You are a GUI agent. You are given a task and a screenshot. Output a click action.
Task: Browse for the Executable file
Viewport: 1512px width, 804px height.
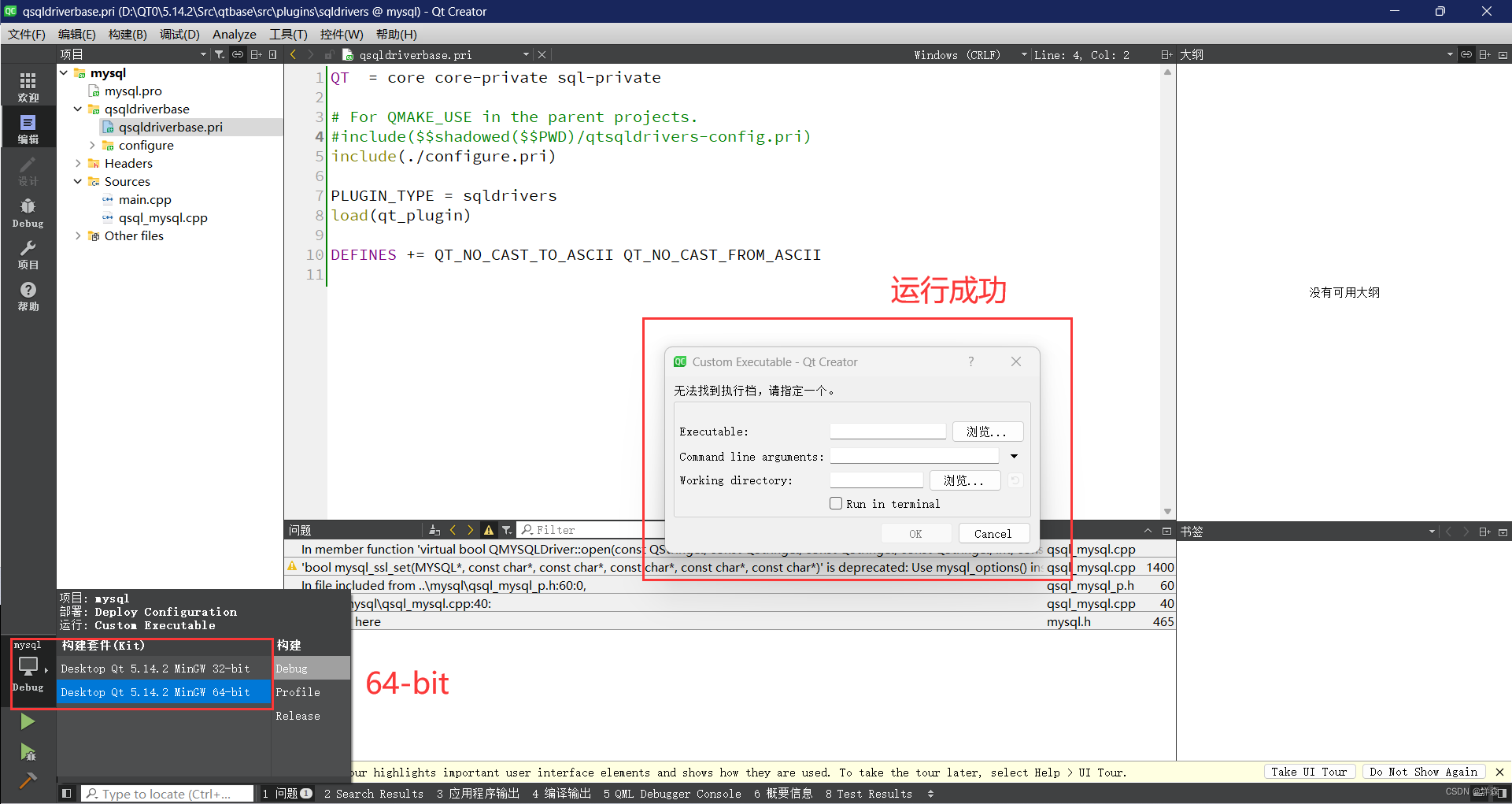[x=988, y=432]
